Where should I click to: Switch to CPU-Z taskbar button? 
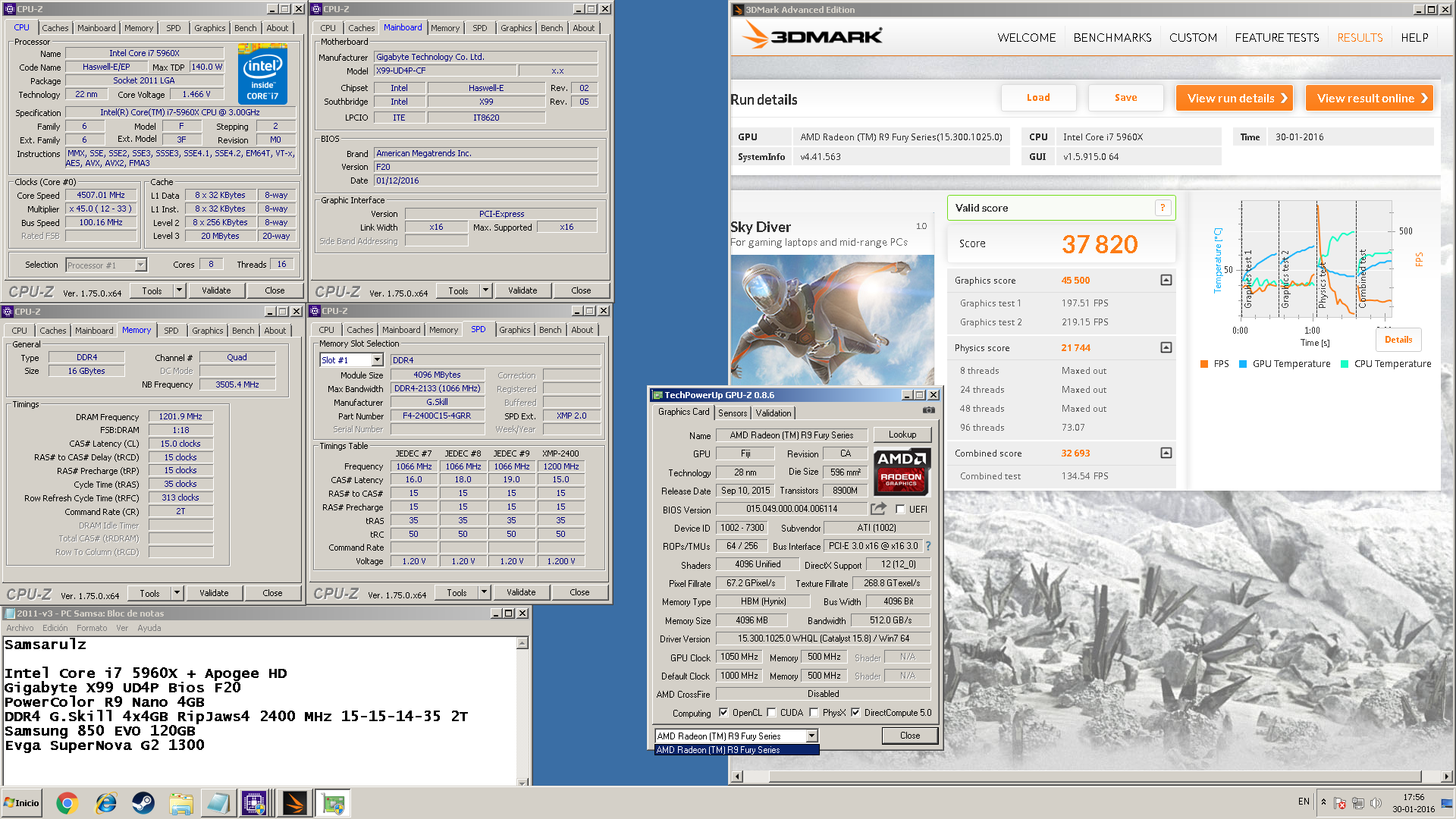[255, 803]
